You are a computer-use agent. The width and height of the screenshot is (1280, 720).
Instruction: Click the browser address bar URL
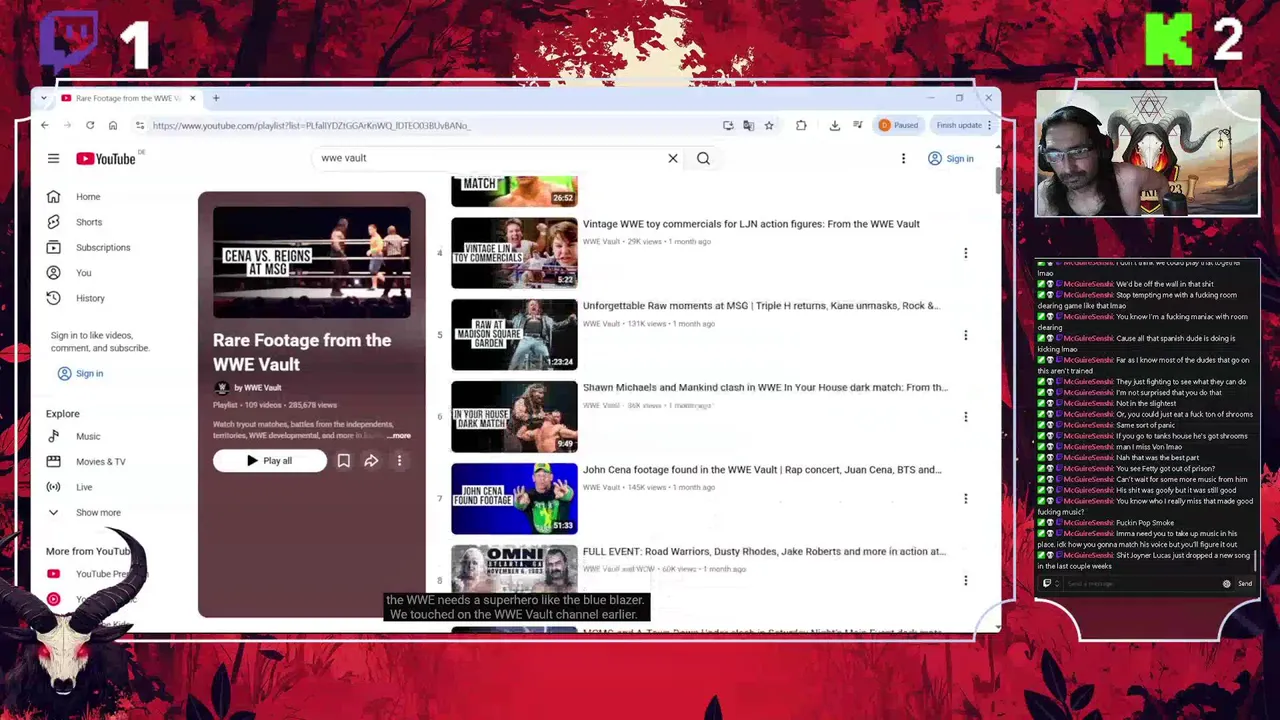coord(311,126)
